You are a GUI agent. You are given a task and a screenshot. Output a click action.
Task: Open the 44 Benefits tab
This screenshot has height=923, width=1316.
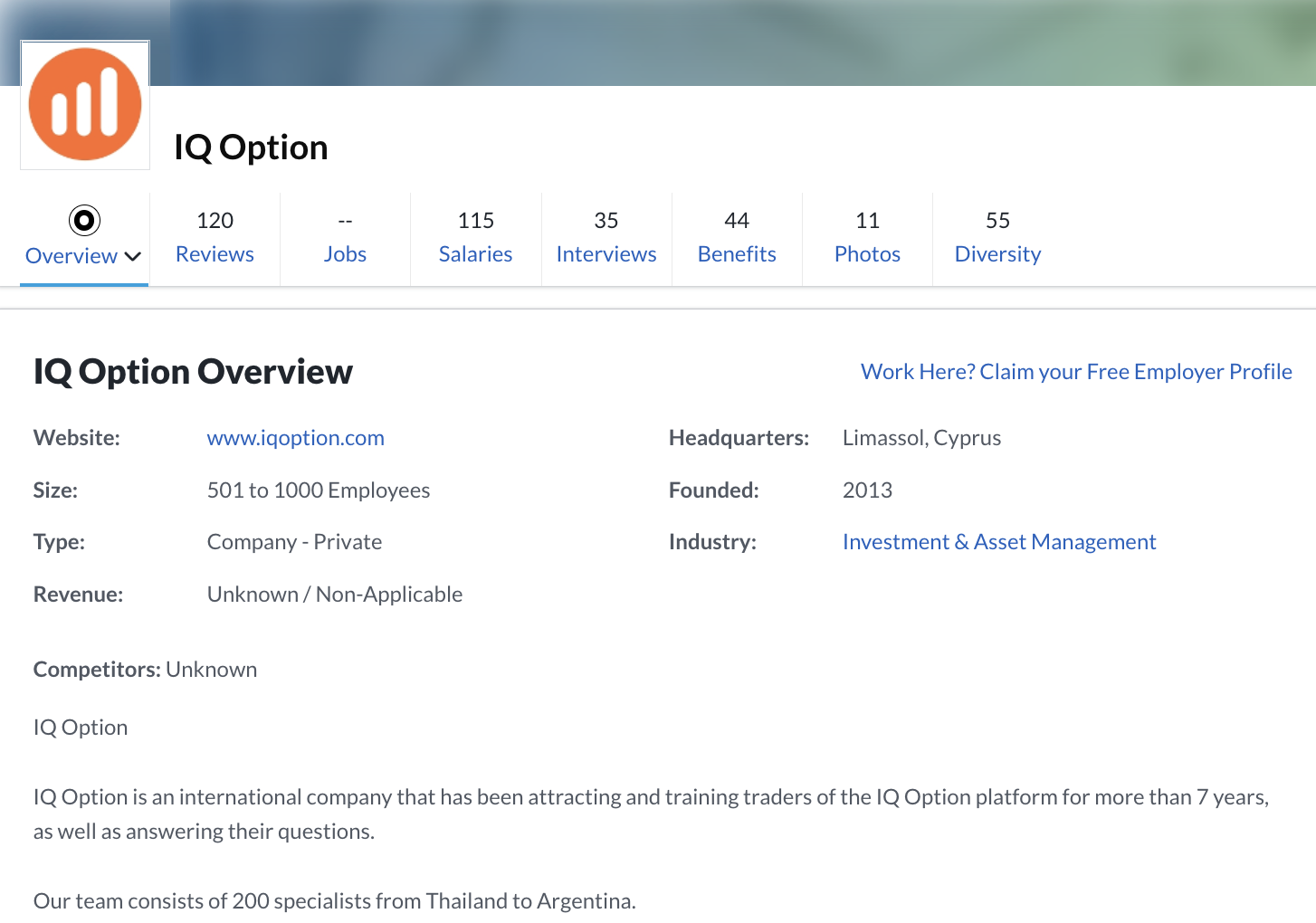(737, 238)
